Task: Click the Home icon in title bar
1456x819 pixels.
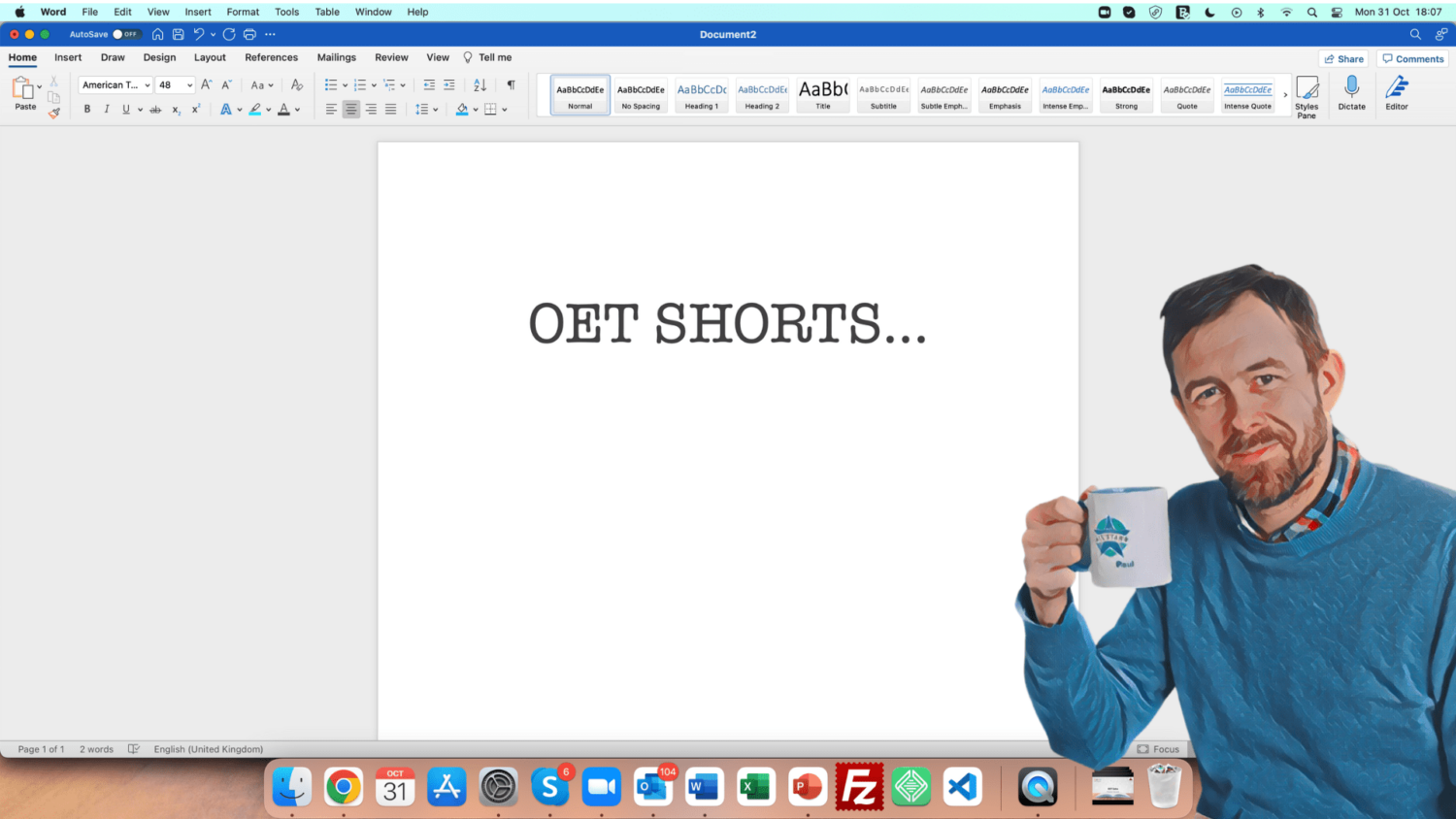Action: [x=157, y=34]
